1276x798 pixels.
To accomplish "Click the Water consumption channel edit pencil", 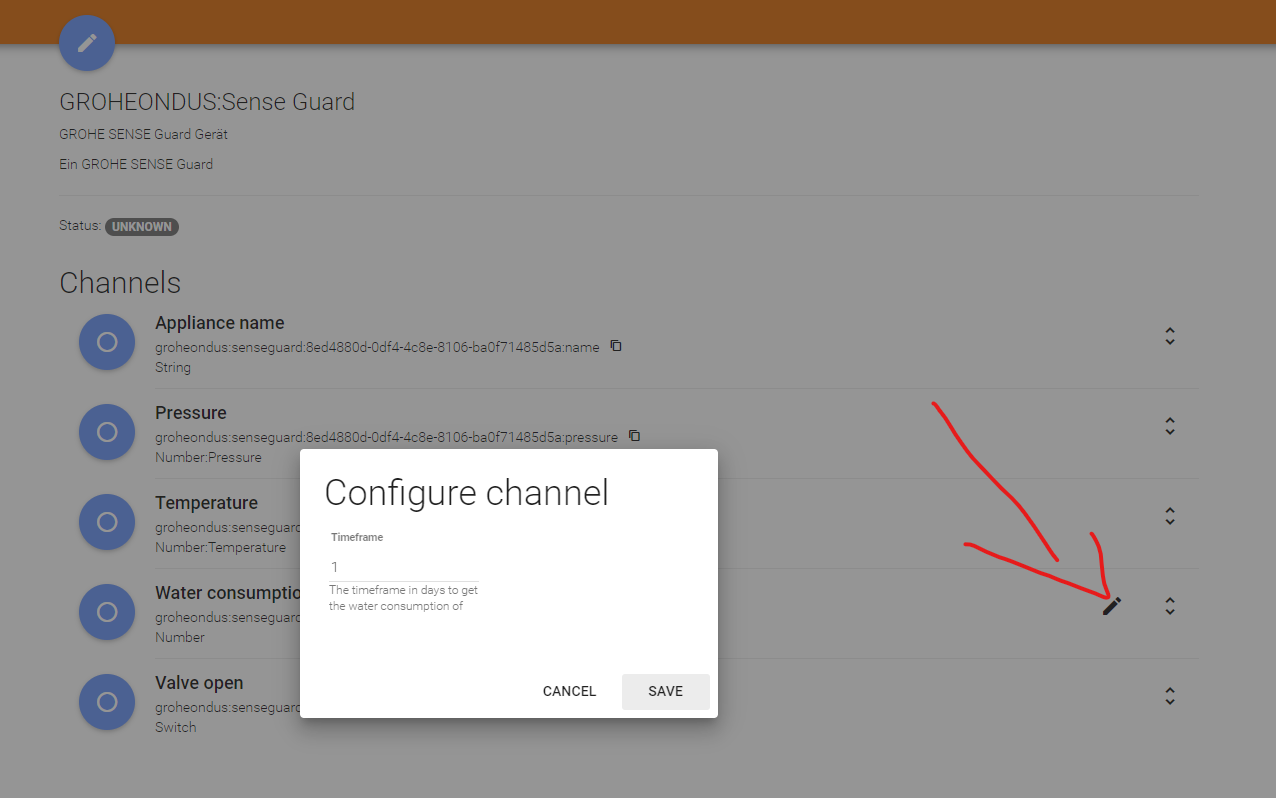I will (1112, 606).
